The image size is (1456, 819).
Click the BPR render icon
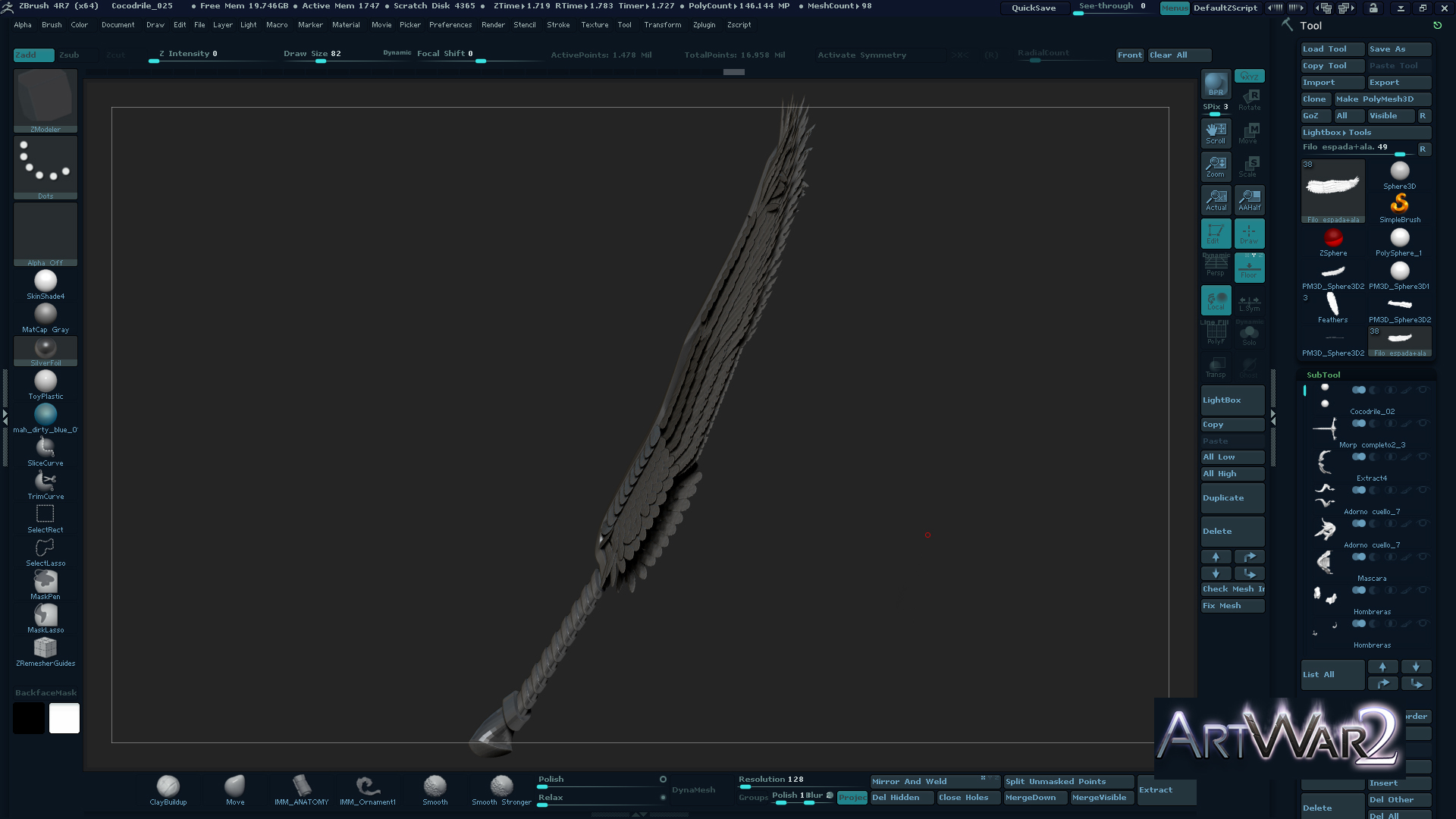[x=1216, y=84]
